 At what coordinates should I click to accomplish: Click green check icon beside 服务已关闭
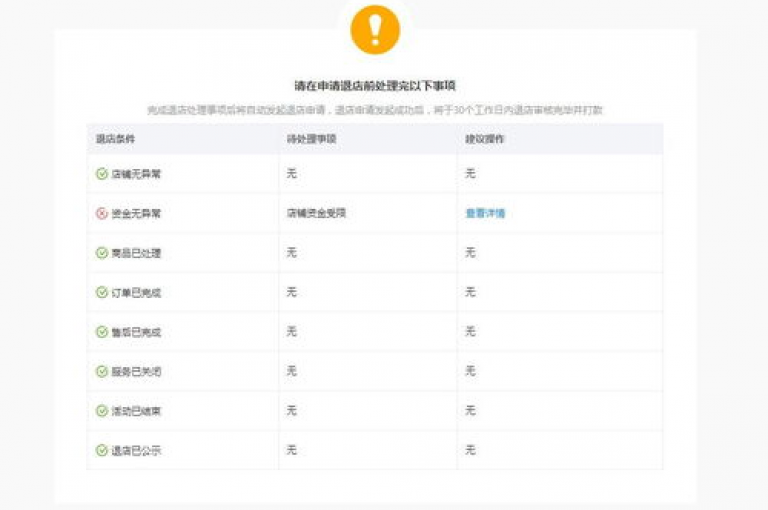click(101, 371)
